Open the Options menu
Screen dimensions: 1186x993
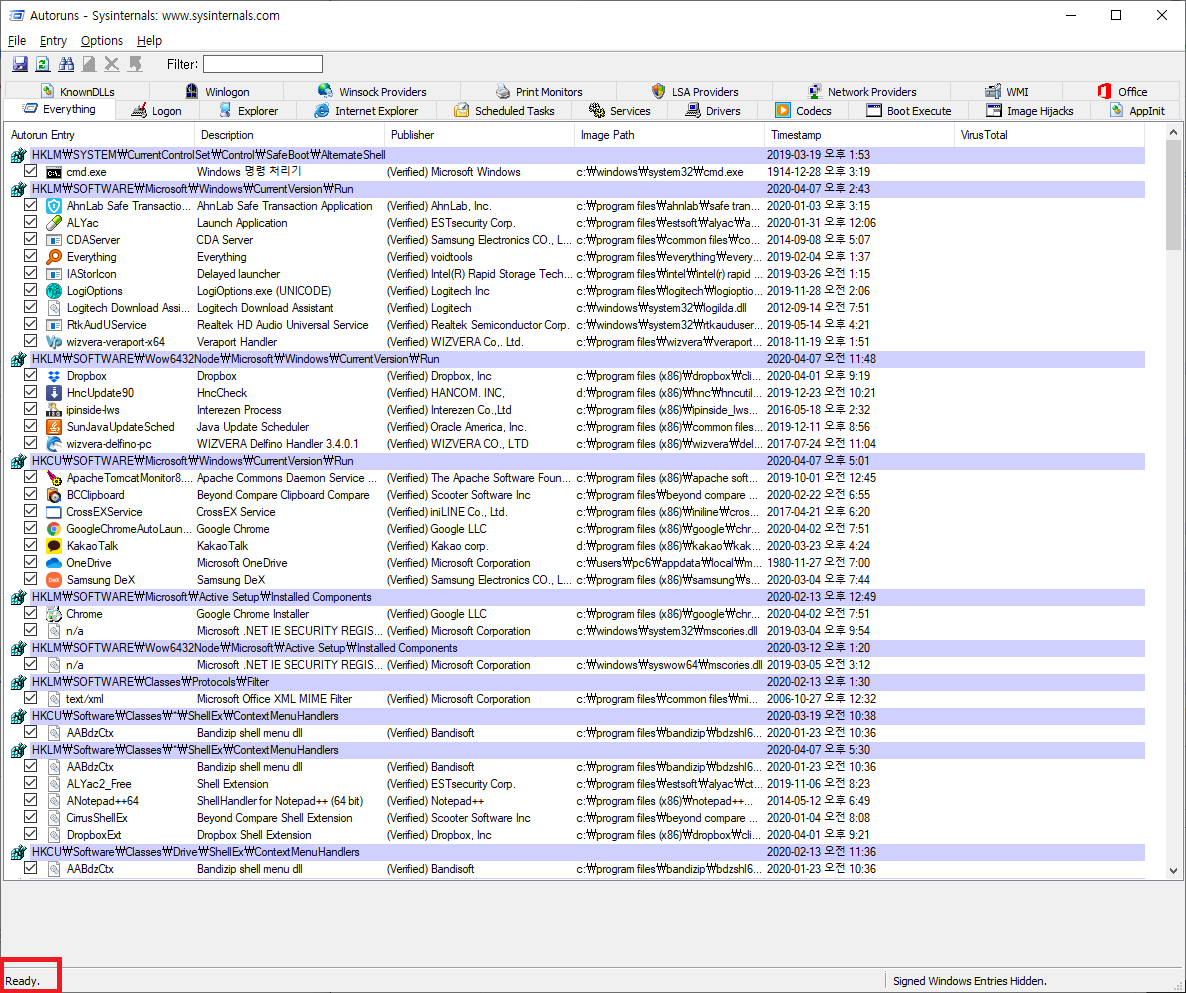pos(101,41)
